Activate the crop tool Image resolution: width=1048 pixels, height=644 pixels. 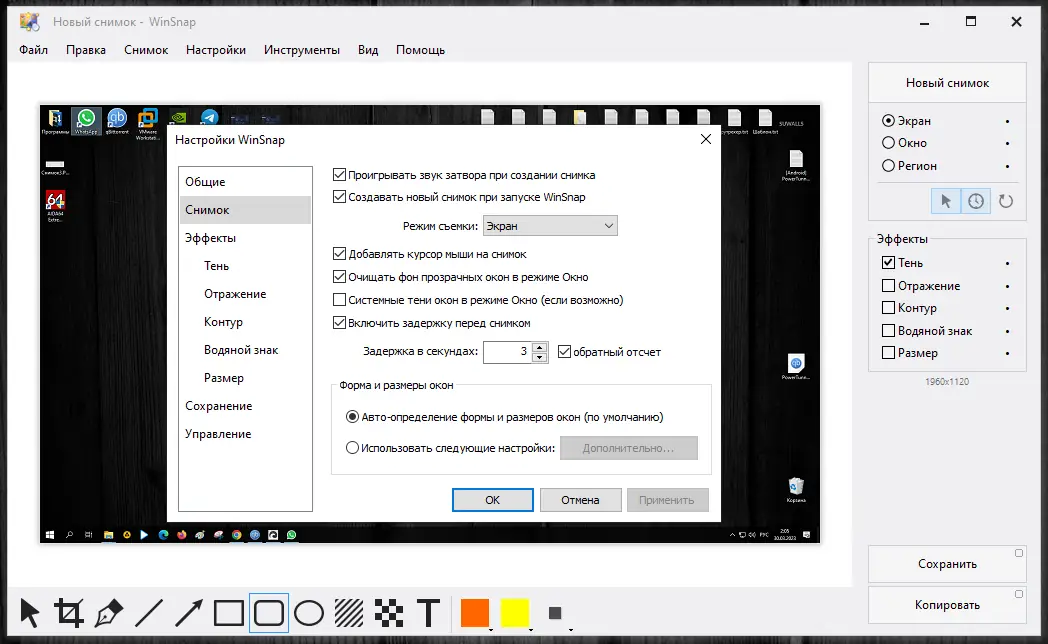pos(66,612)
